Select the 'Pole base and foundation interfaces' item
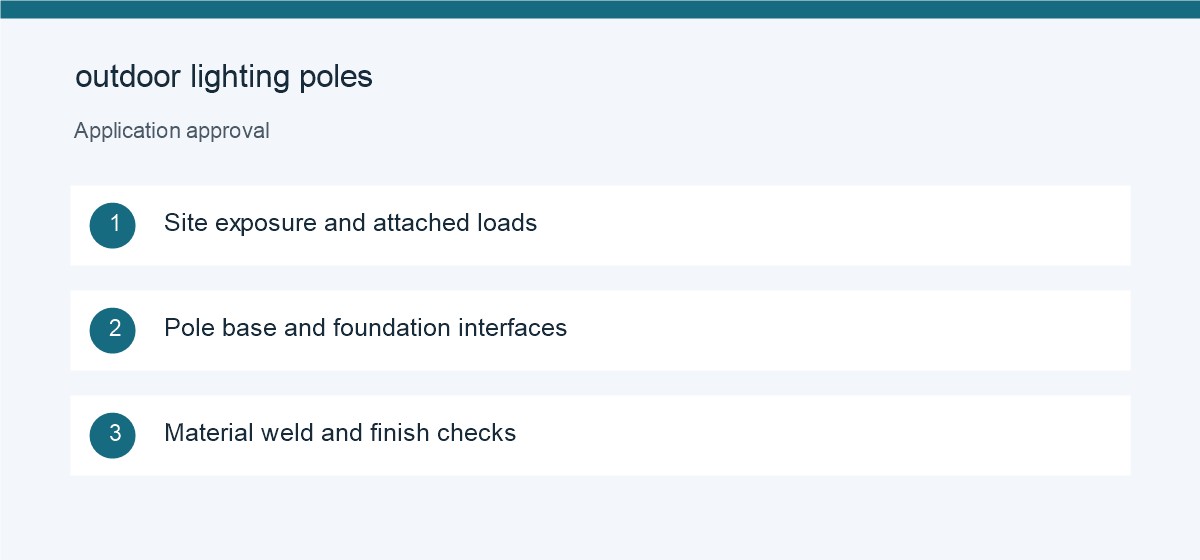Viewport: 1200px width, 560px height. click(x=600, y=330)
